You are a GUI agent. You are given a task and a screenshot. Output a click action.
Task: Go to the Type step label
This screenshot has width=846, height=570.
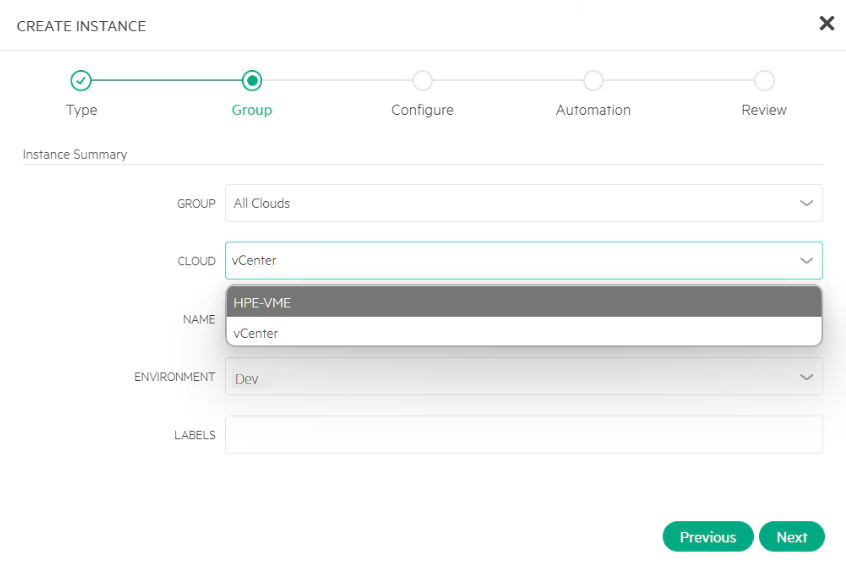point(81,110)
